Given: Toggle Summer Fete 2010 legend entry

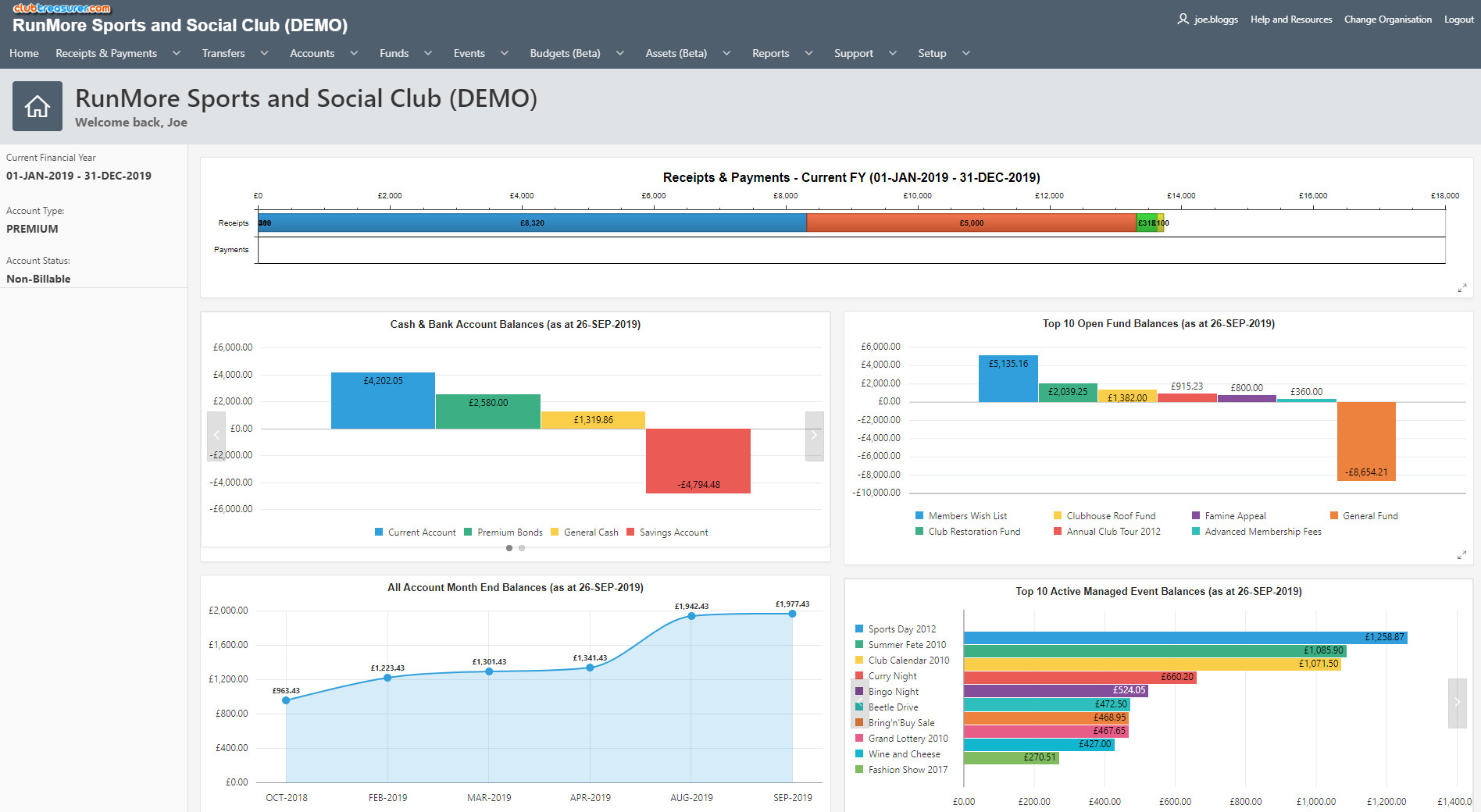Looking at the screenshot, I should click(x=901, y=645).
